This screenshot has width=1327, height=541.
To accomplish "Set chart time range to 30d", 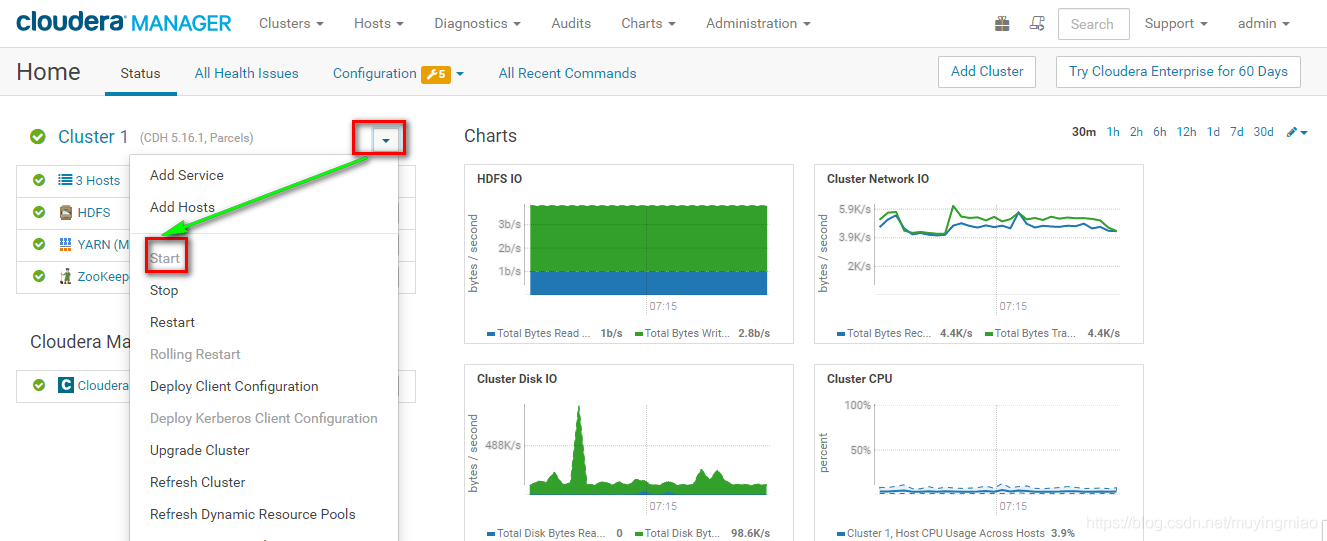I will pos(1264,132).
